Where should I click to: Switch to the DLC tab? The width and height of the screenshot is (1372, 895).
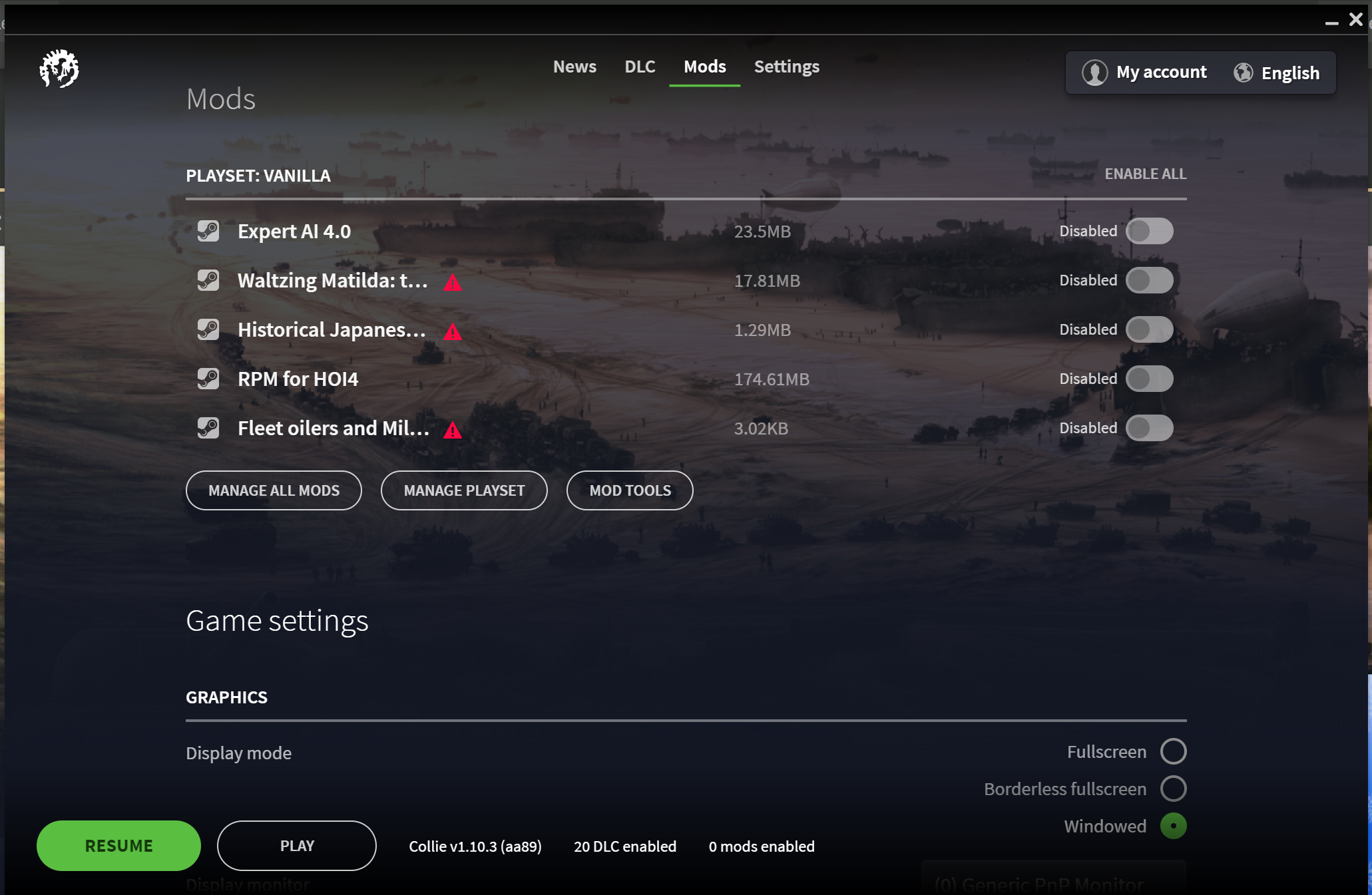coord(640,67)
